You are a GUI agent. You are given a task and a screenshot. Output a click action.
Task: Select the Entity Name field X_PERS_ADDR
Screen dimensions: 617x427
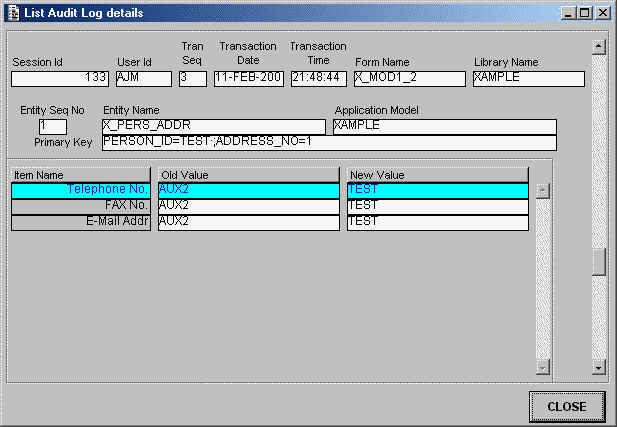[214, 126]
